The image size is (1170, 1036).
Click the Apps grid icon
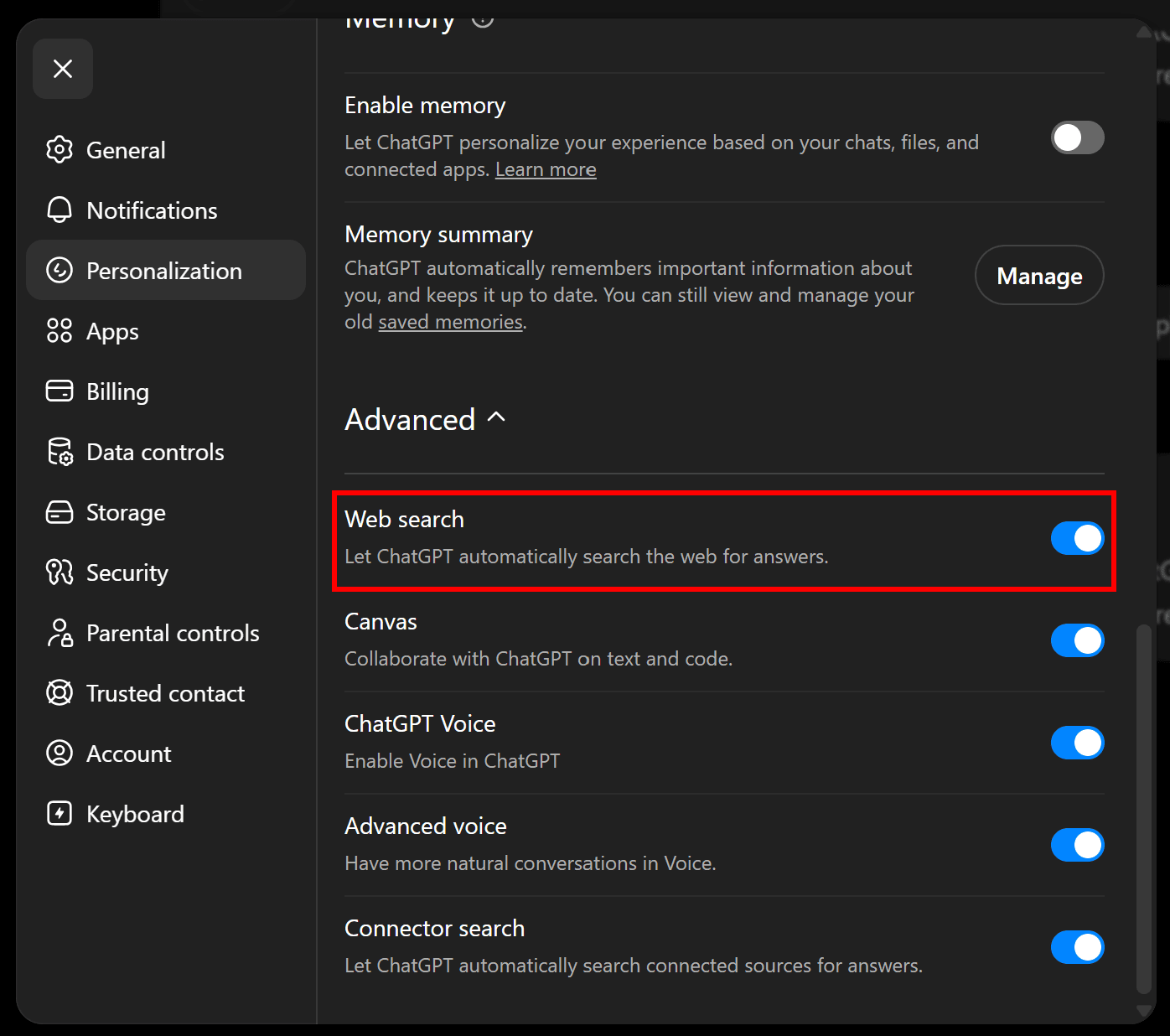tap(60, 330)
